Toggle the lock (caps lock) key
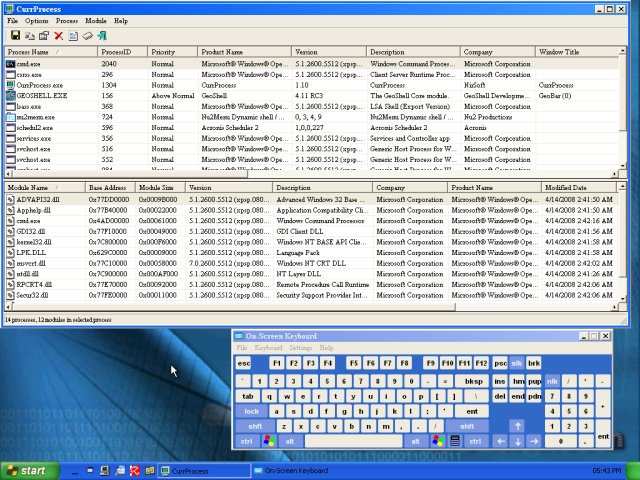 coord(251,411)
